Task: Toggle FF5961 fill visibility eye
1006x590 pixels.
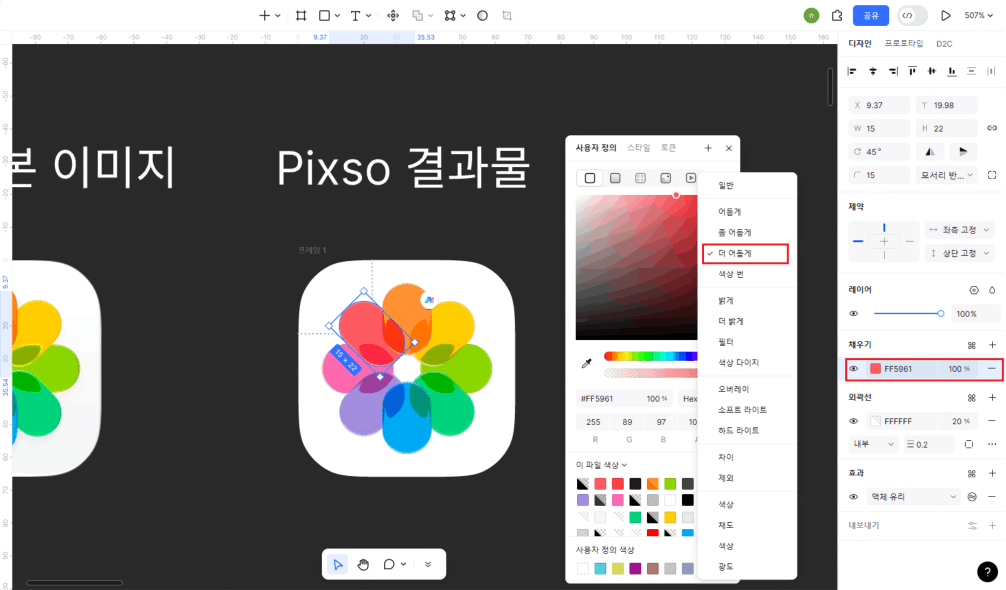Action: [x=853, y=369]
